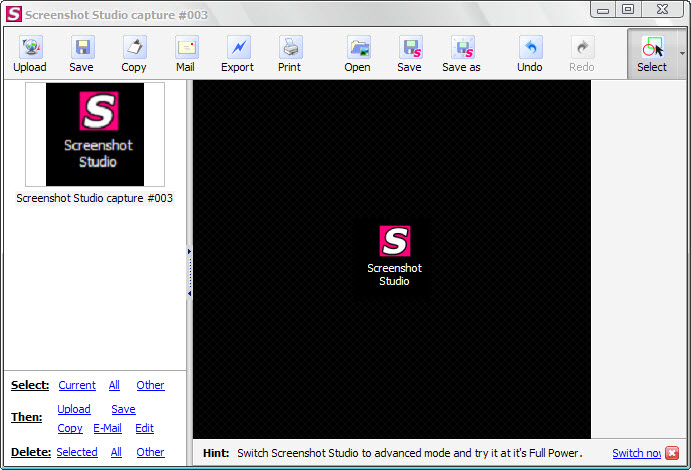Click the Screenshot Studio app icon in title bar

13,14
